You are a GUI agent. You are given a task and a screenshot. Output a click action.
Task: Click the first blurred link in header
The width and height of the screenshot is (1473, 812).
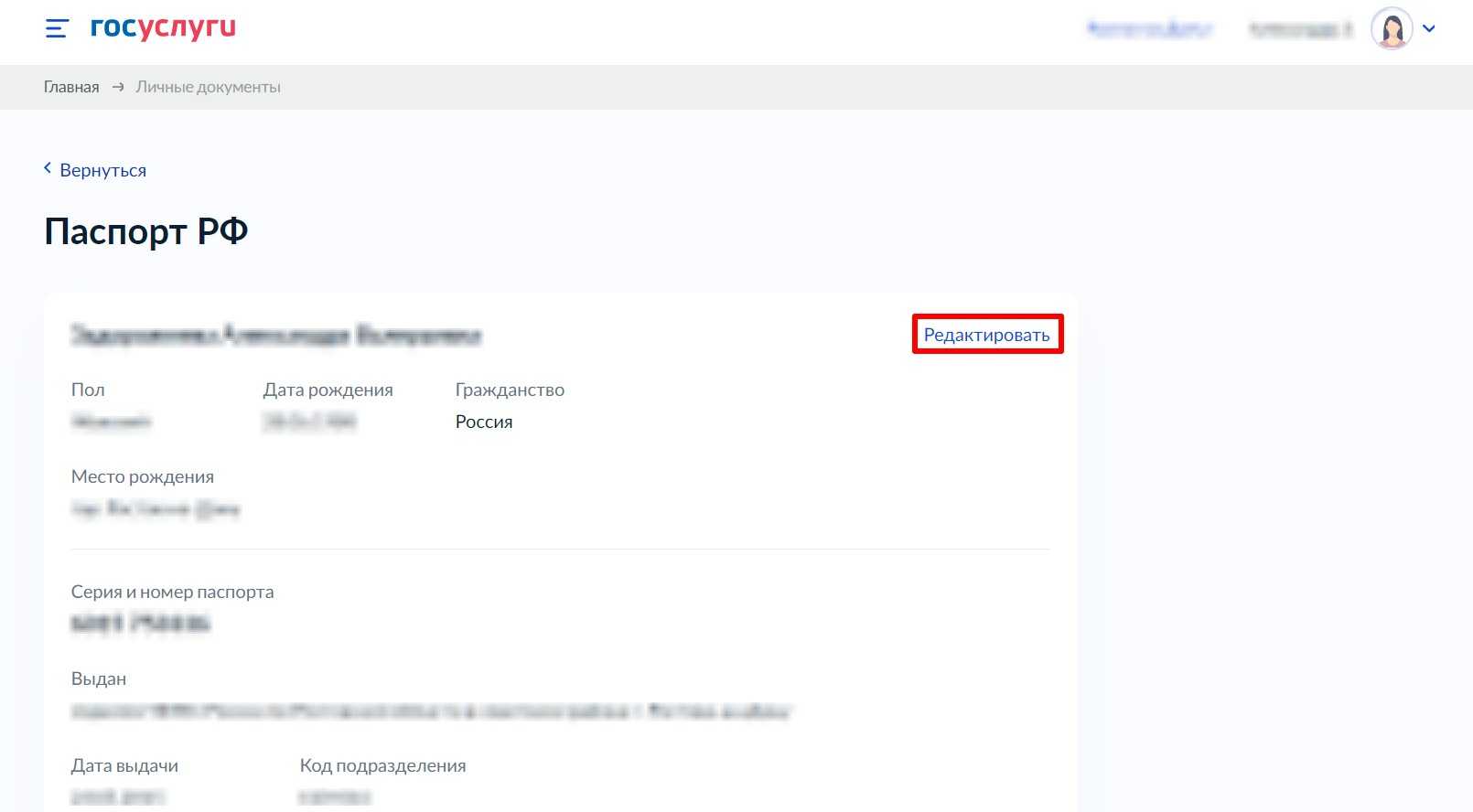pyautogui.click(x=1149, y=29)
